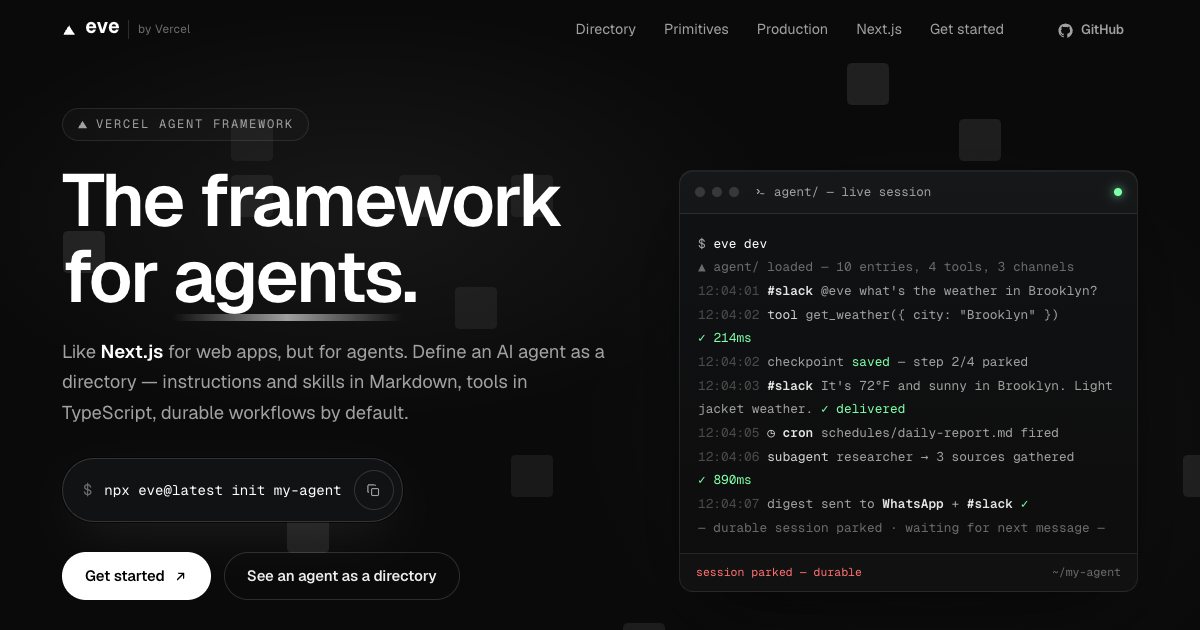
Task: Click the terminal prompt icon beside agent/
Action: 760,192
